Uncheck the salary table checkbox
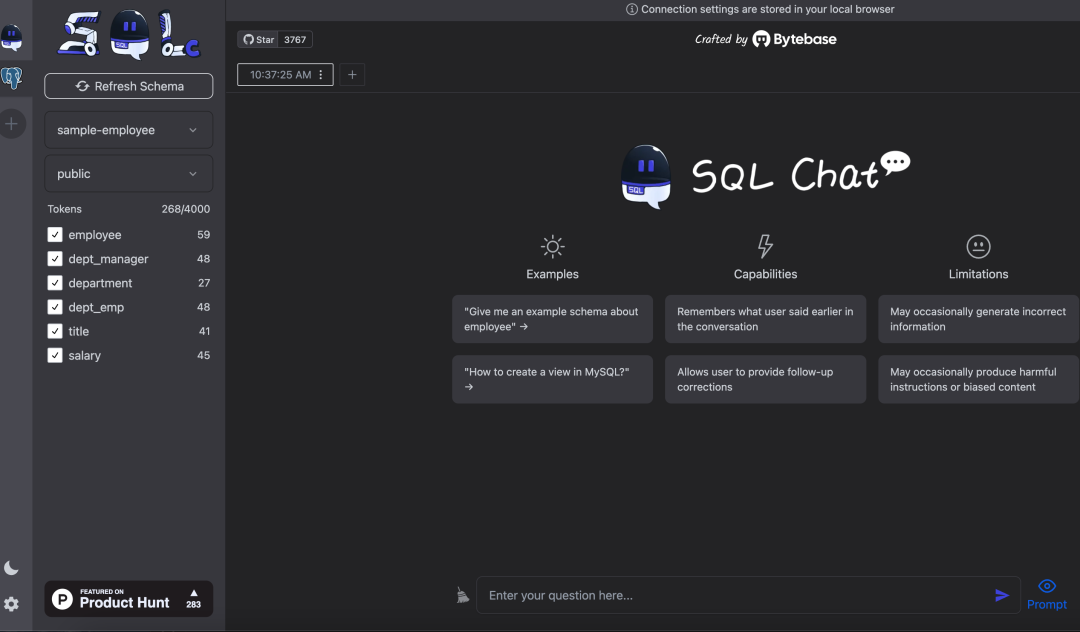The width and height of the screenshot is (1080, 632). click(x=55, y=355)
